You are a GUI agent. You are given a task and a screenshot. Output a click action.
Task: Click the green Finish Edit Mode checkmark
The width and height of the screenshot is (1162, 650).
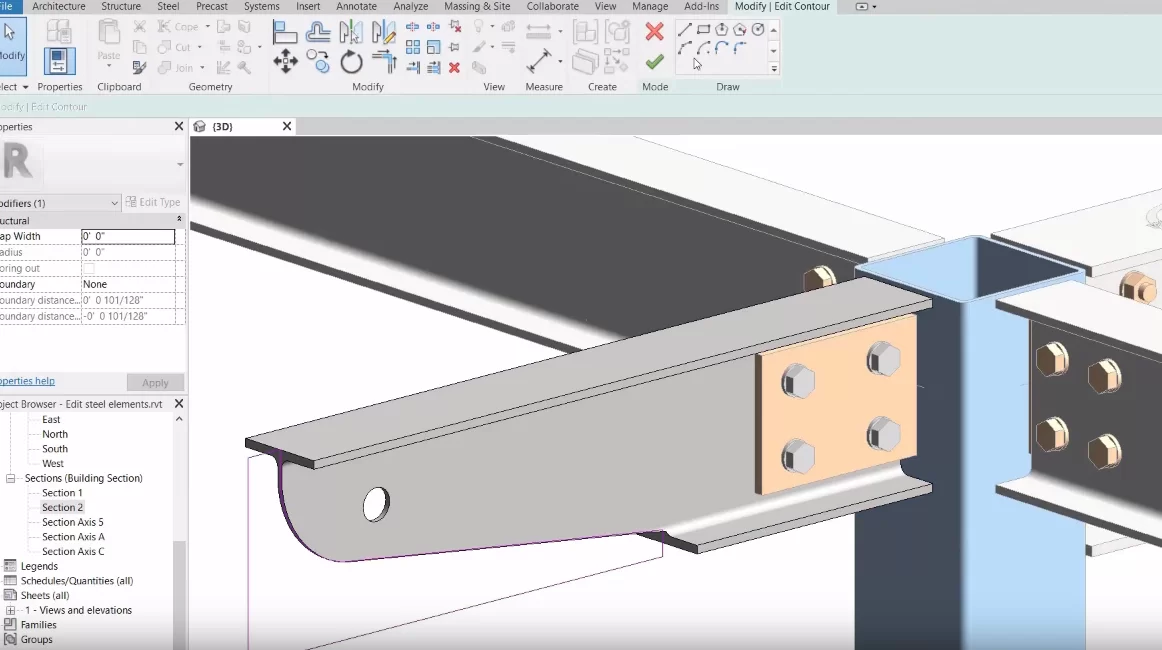pyautogui.click(x=654, y=62)
